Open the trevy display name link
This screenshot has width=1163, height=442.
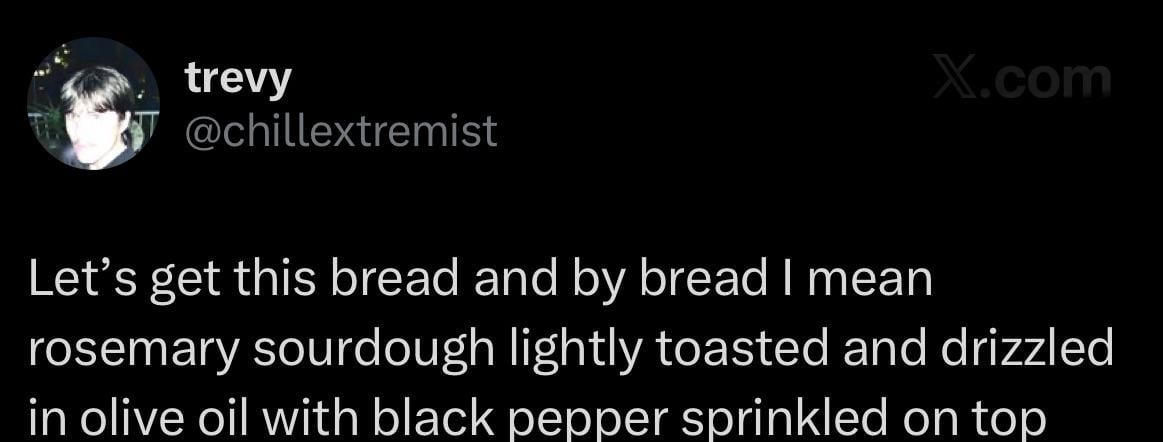click(x=238, y=80)
